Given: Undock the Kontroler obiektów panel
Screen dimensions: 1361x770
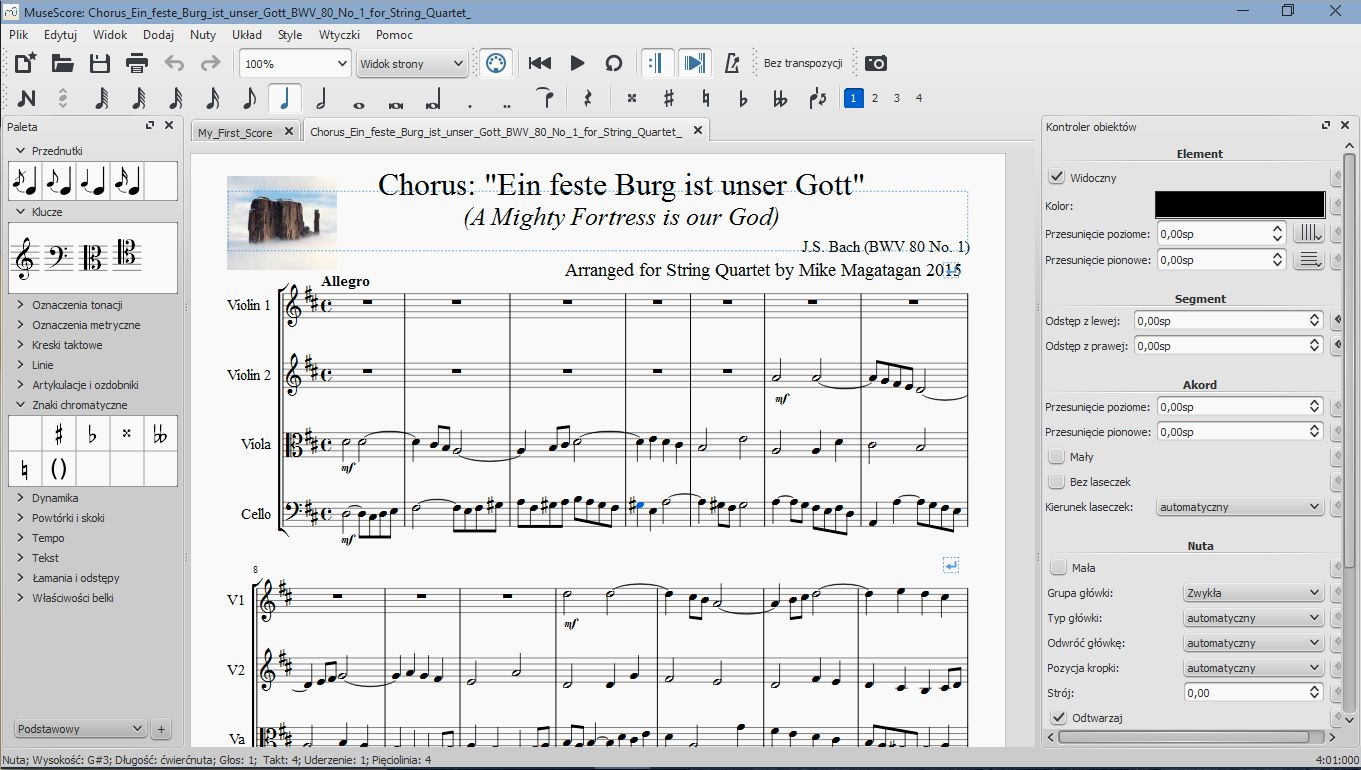Looking at the screenshot, I should [1326, 126].
